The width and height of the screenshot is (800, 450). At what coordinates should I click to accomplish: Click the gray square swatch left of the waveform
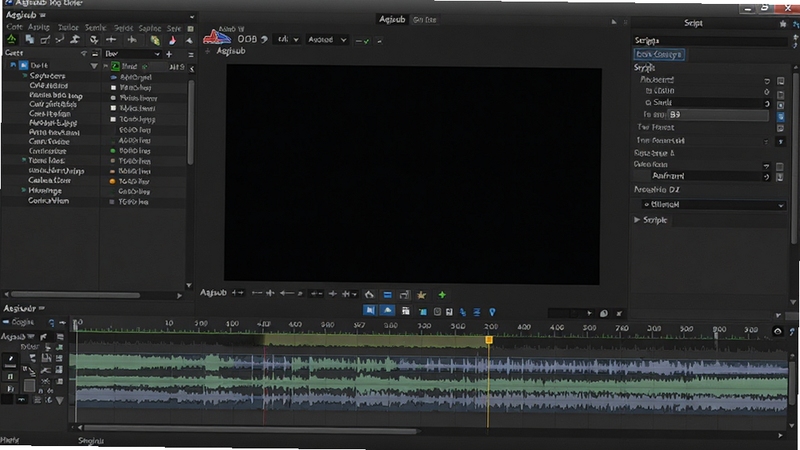pos(30,385)
